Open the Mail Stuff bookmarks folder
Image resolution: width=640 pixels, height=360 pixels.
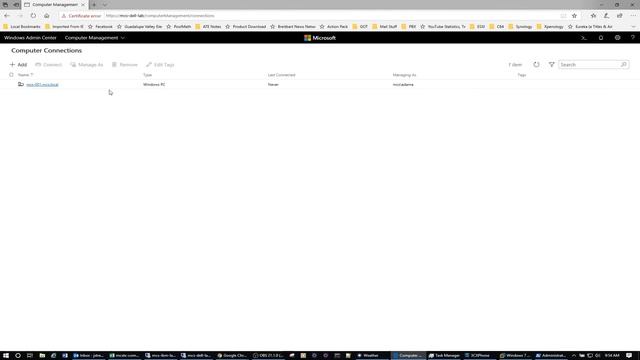pos(384,27)
